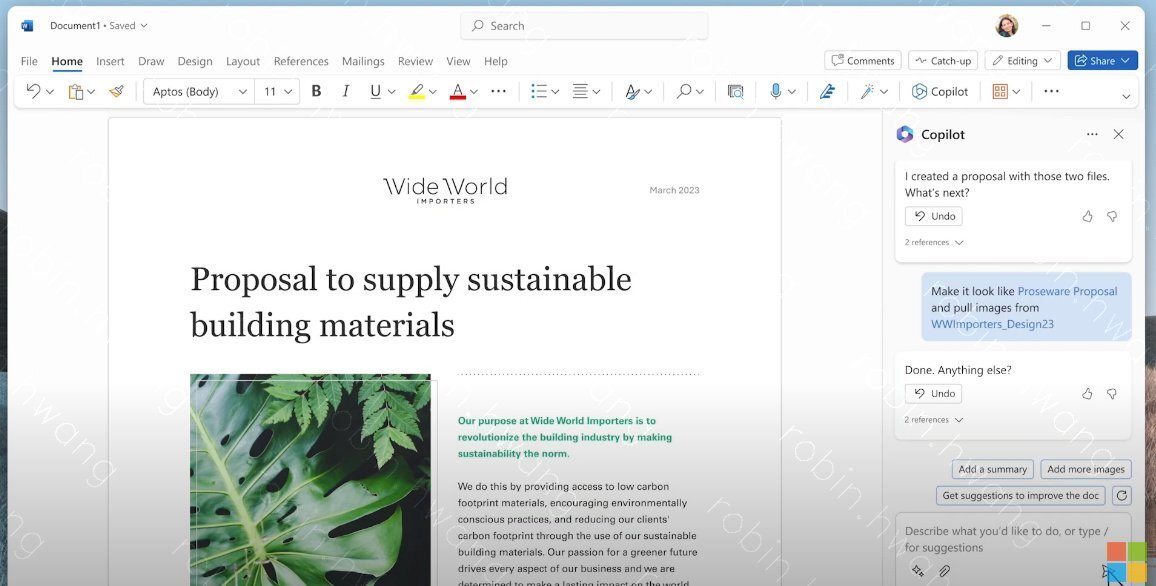Click the Add more images suggestion
Viewport: 1156px width, 586px height.
click(1086, 469)
